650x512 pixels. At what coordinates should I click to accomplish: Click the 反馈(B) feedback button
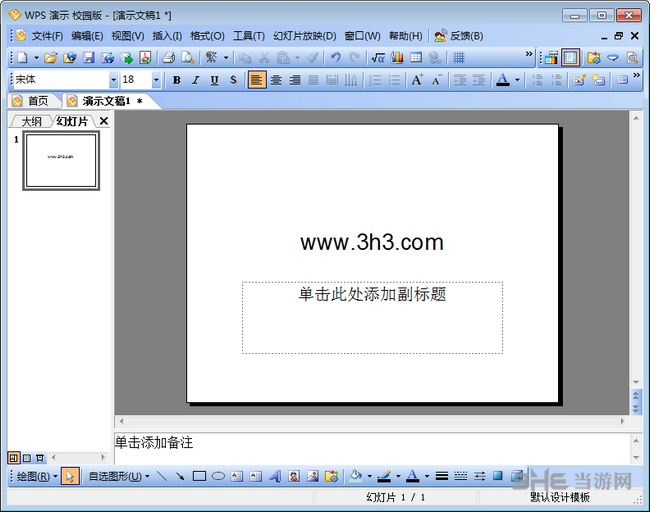459,36
